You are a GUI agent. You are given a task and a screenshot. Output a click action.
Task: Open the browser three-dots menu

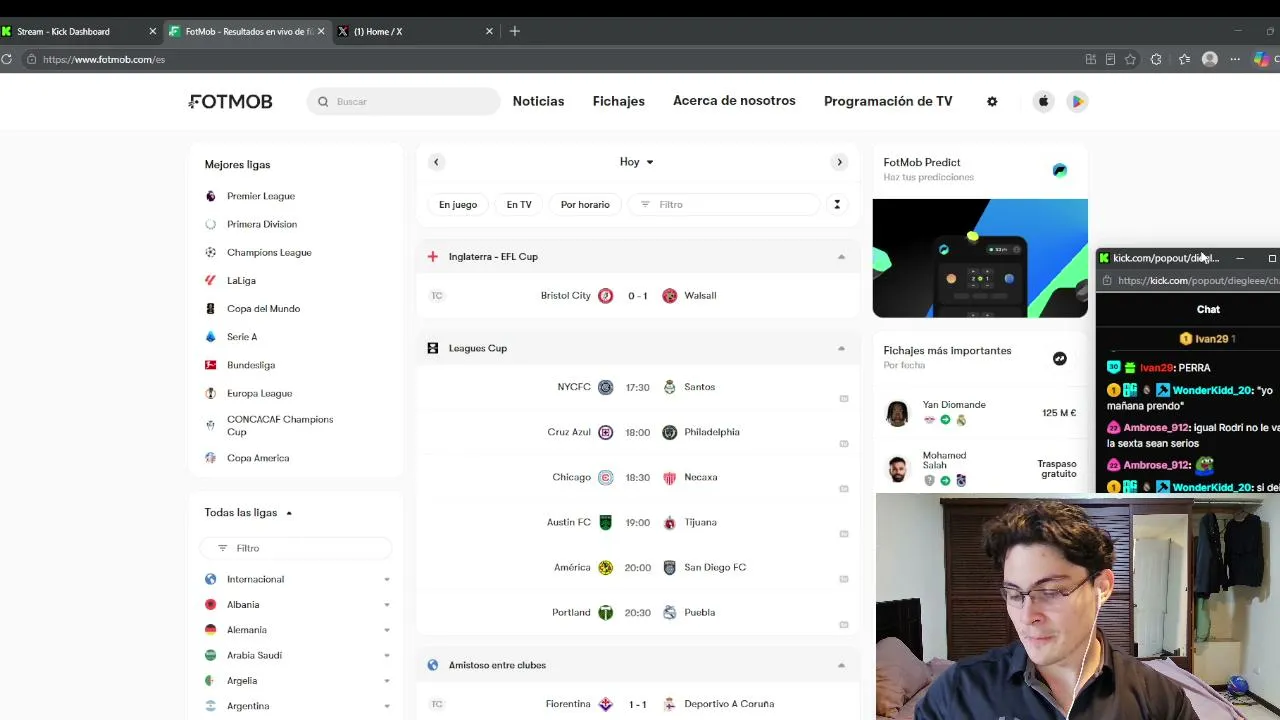[1235, 59]
